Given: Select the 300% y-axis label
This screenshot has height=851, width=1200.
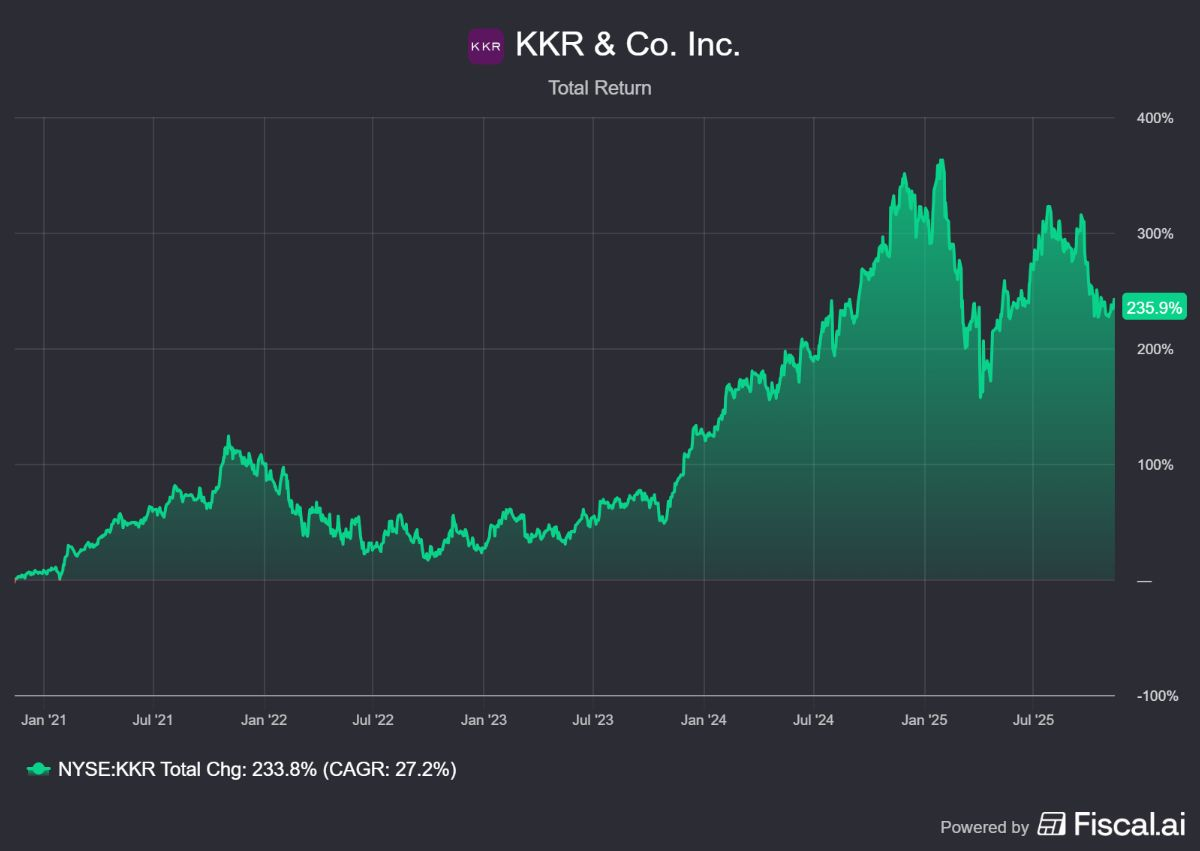Looking at the screenshot, I should coord(1154,234).
